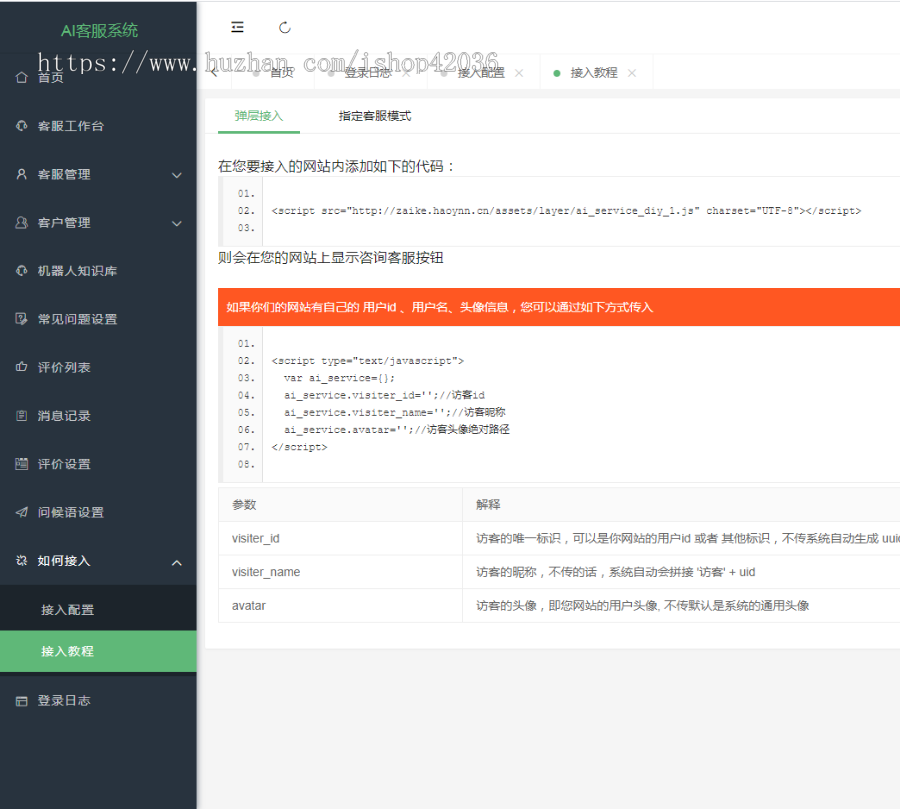
Task: Select the 弹层接入 tab
Action: point(259,116)
